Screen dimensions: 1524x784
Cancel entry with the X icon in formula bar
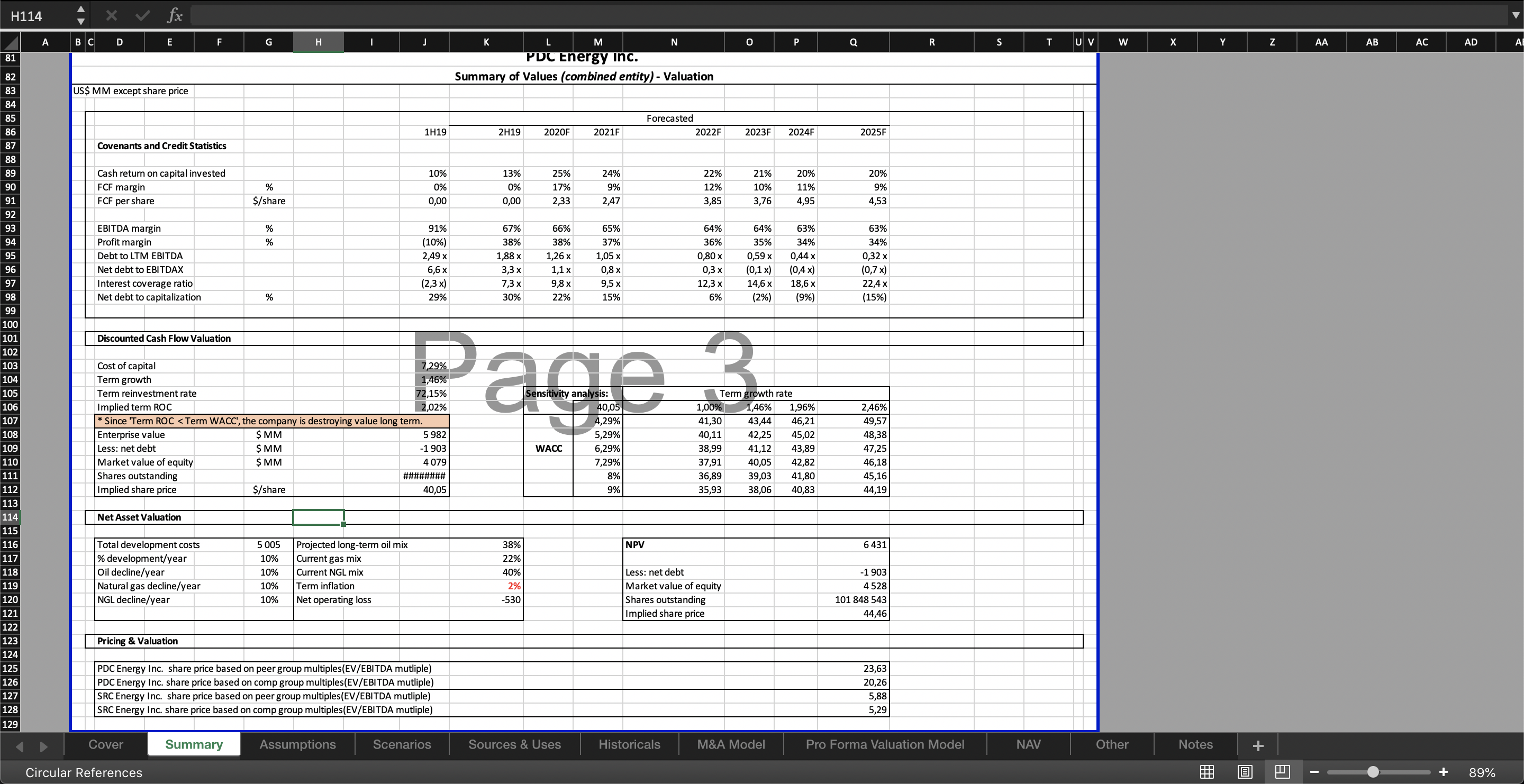click(x=111, y=15)
